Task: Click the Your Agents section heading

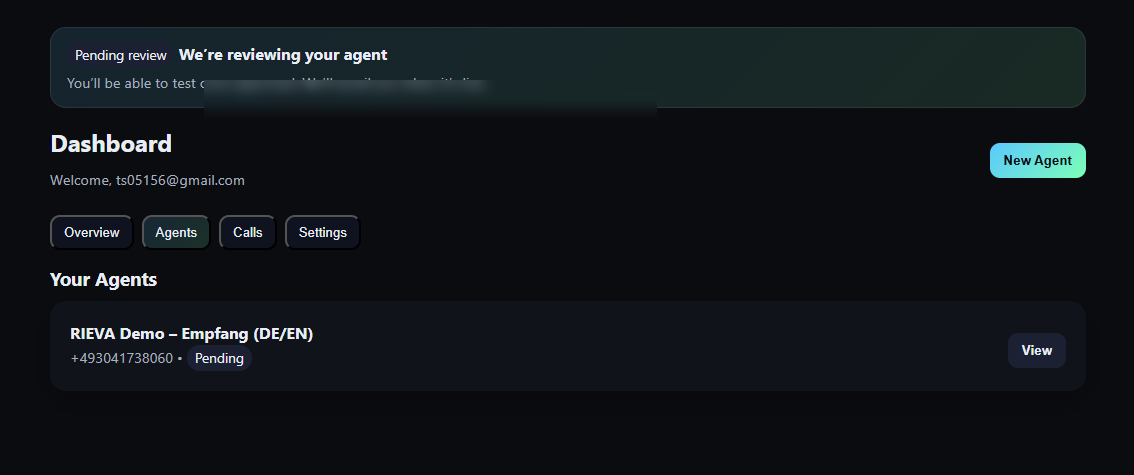Action: pyautogui.click(x=104, y=280)
